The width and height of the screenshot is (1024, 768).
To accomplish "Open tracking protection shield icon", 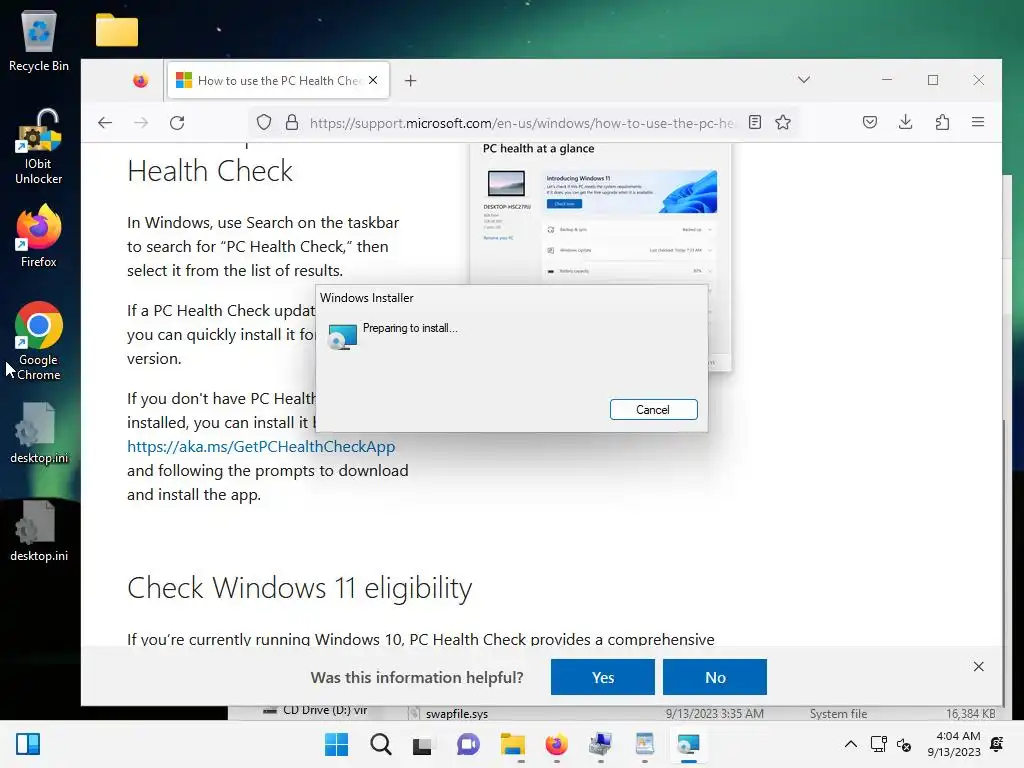I will 264,122.
